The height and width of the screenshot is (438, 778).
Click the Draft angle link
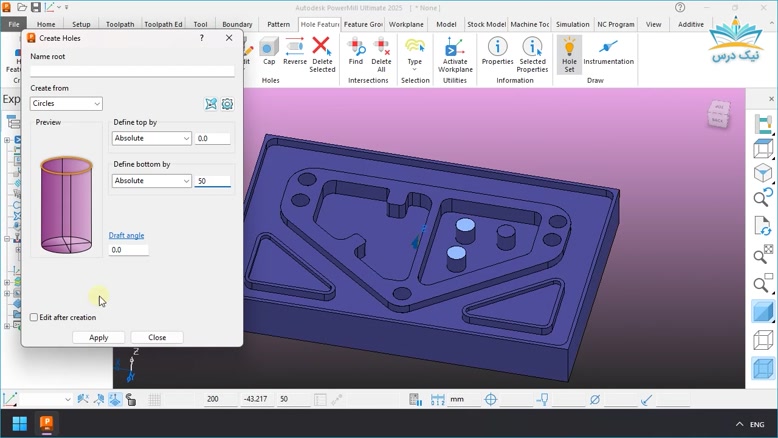point(126,236)
